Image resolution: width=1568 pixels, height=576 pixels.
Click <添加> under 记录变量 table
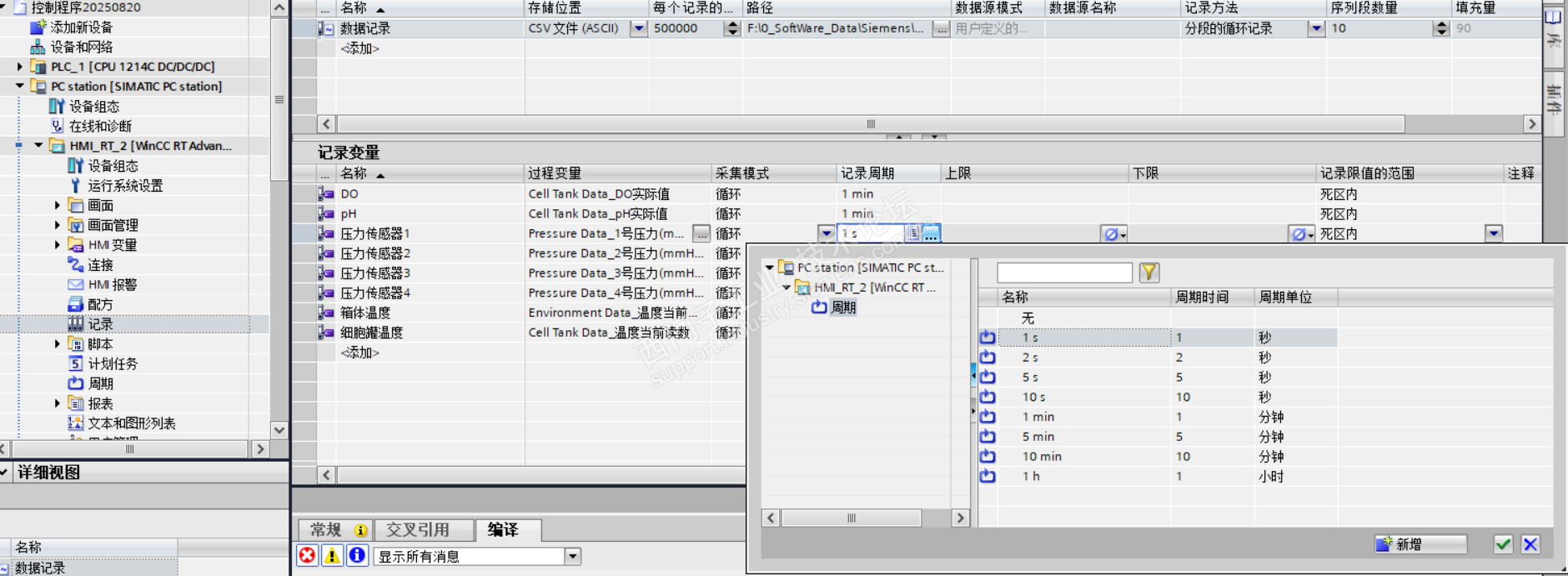pos(359,353)
